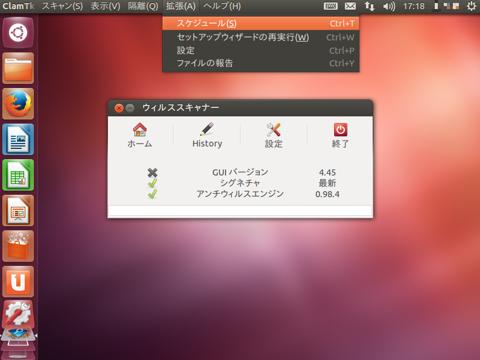Select 設定 Ctrl+P in the dropdown menu

(261, 50)
